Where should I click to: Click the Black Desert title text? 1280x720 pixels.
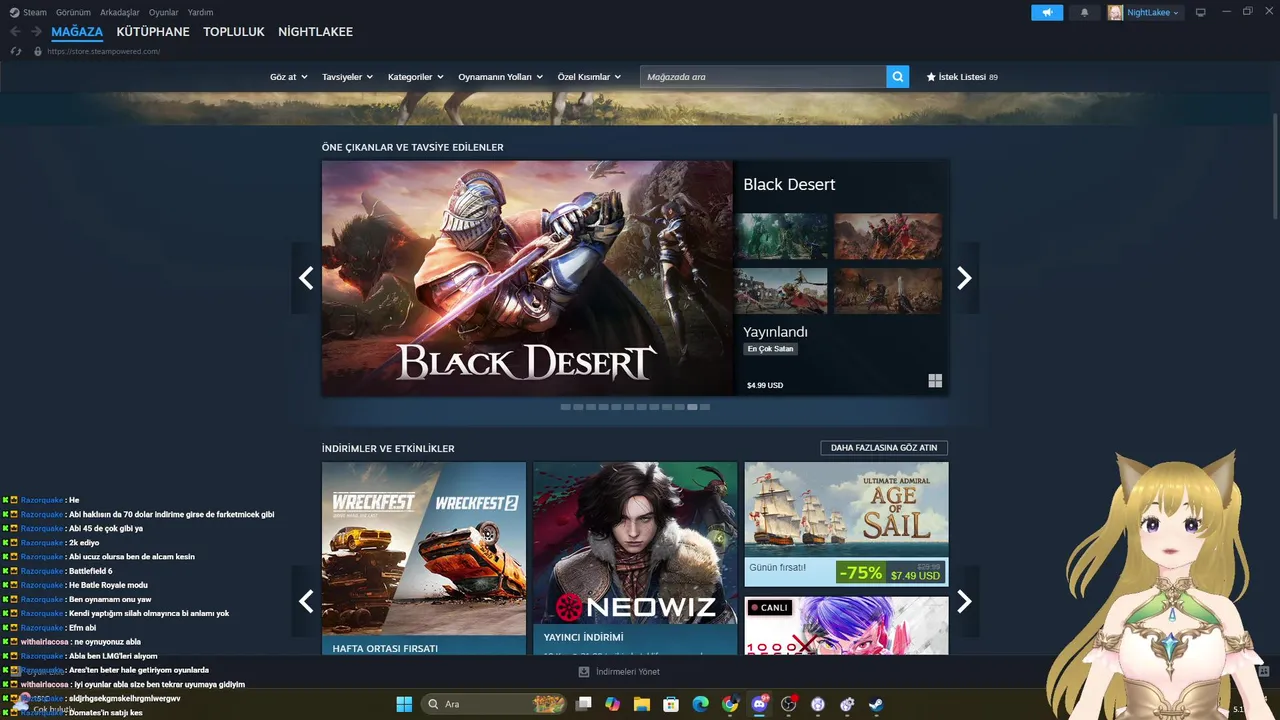(789, 185)
